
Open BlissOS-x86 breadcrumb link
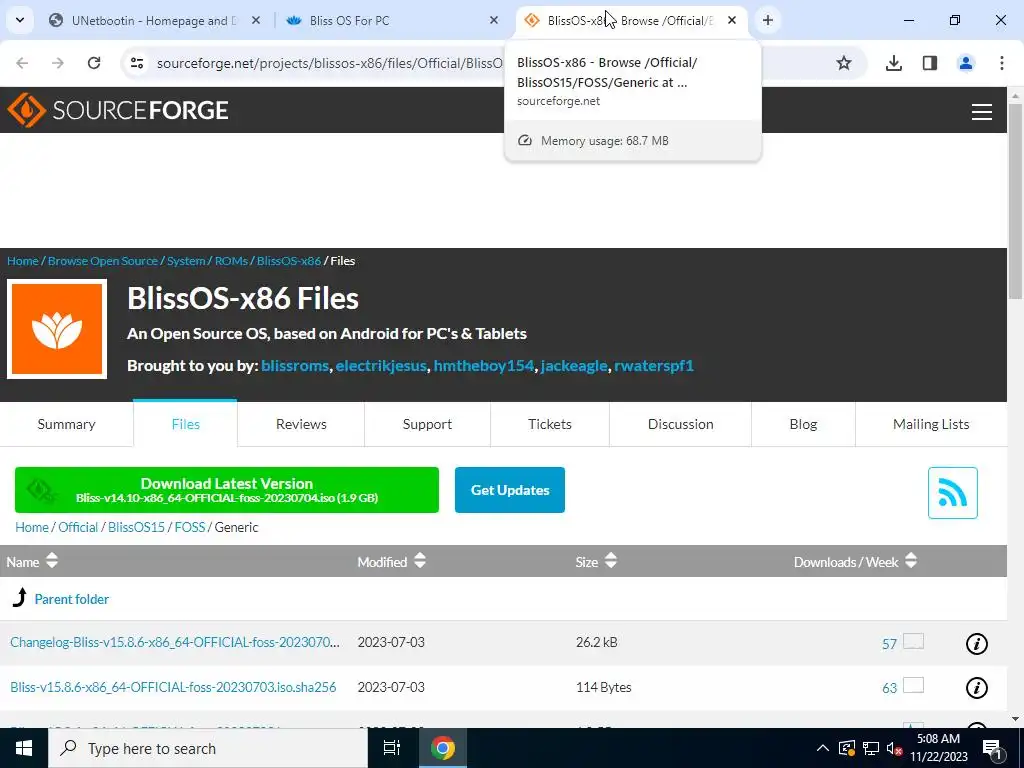pos(289,261)
